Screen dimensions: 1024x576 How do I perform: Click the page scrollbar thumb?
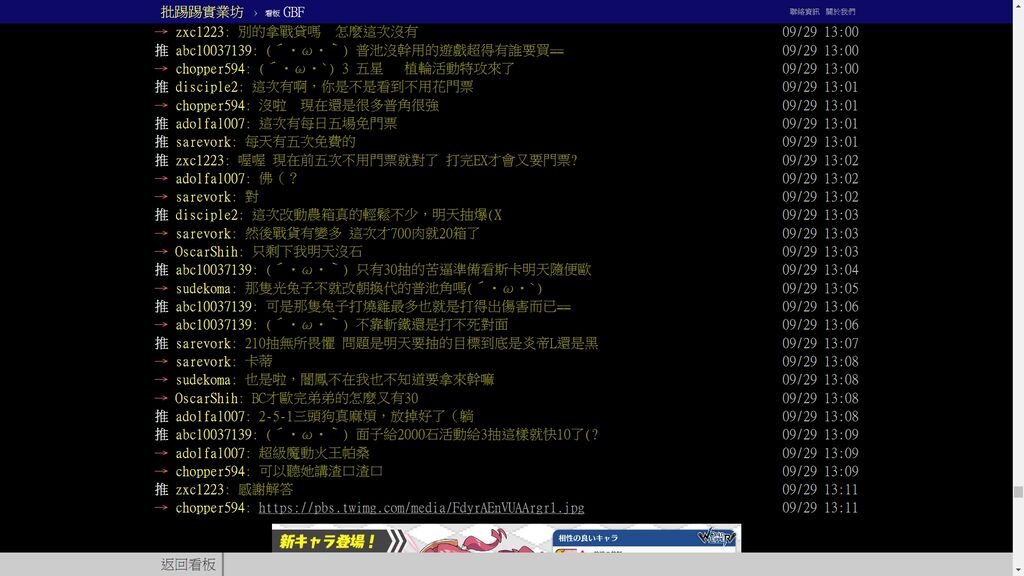coord(1018,492)
